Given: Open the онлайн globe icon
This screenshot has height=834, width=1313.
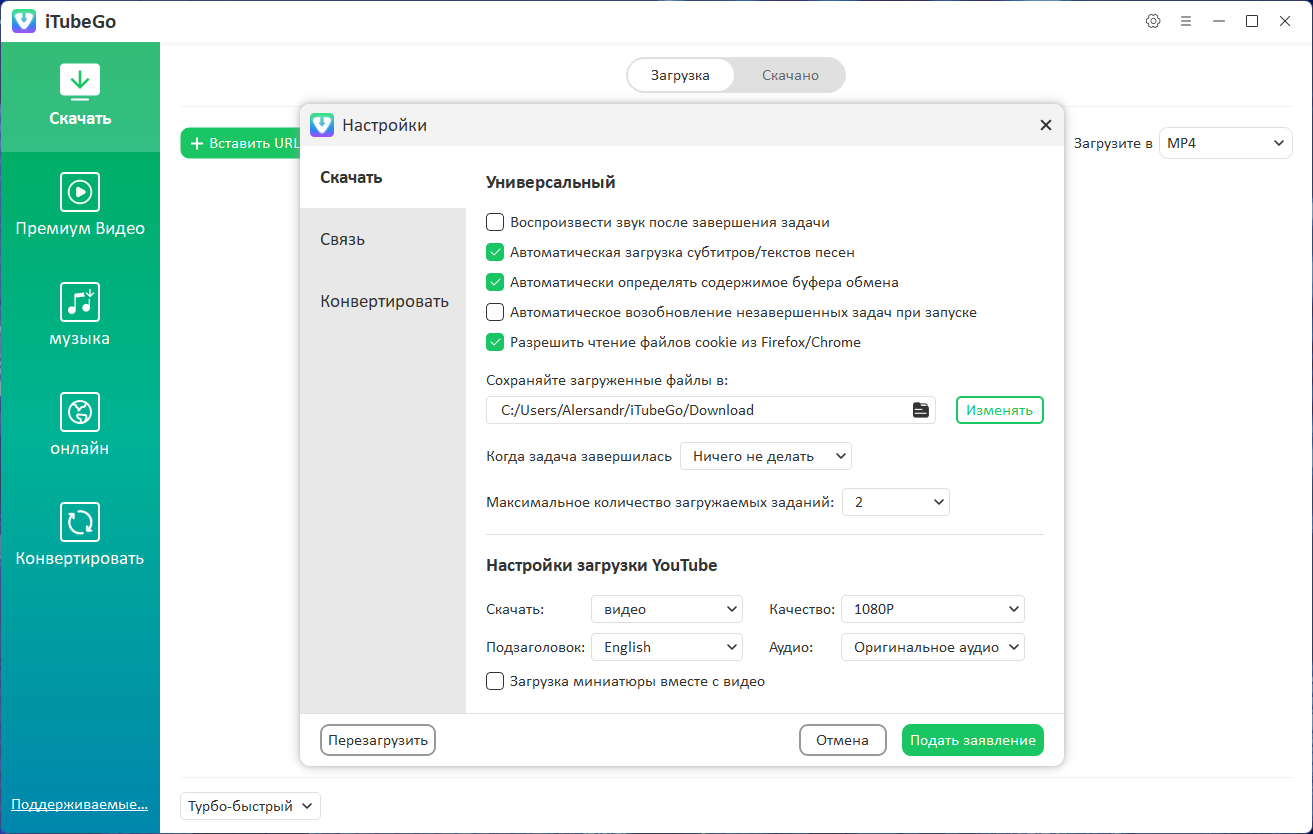Looking at the screenshot, I should click(80, 412).
